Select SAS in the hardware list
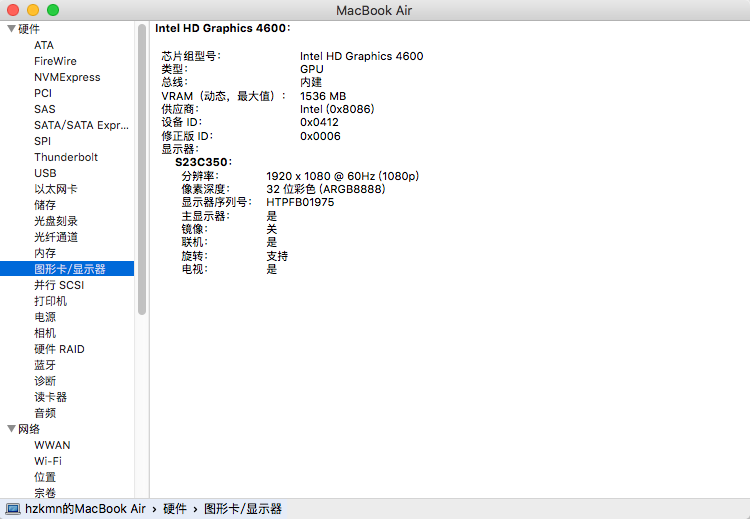This screenshot has height=519, width=750. [x=44, y=109]
